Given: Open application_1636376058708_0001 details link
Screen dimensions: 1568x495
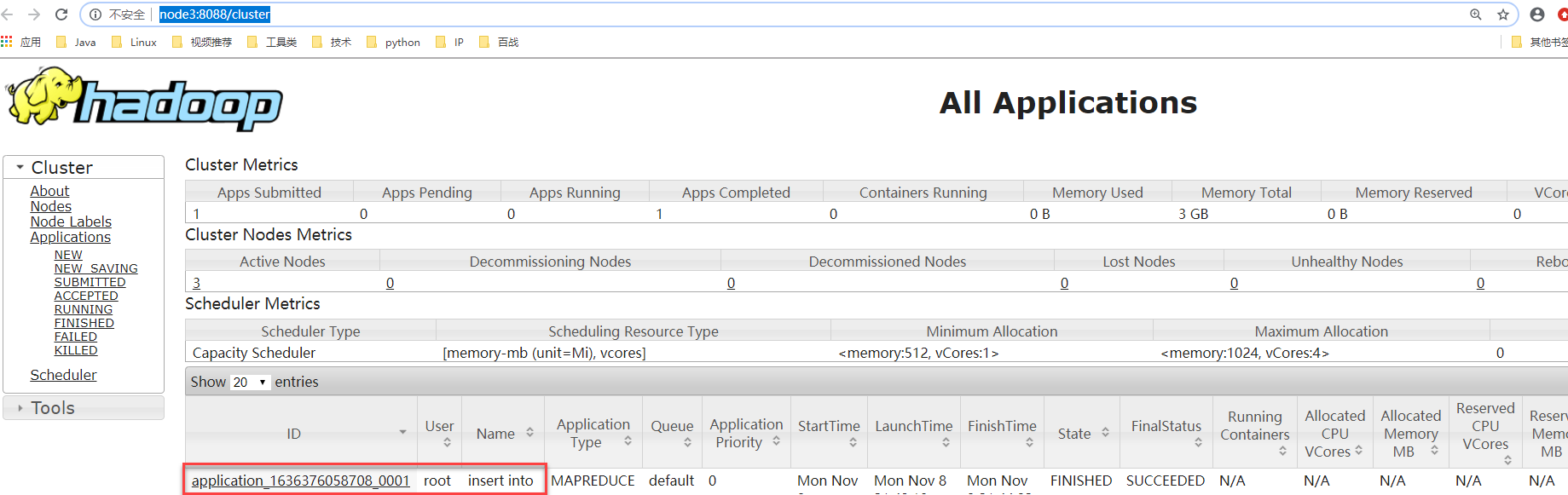Looking at the screenshot, I should tap(300, 481).
